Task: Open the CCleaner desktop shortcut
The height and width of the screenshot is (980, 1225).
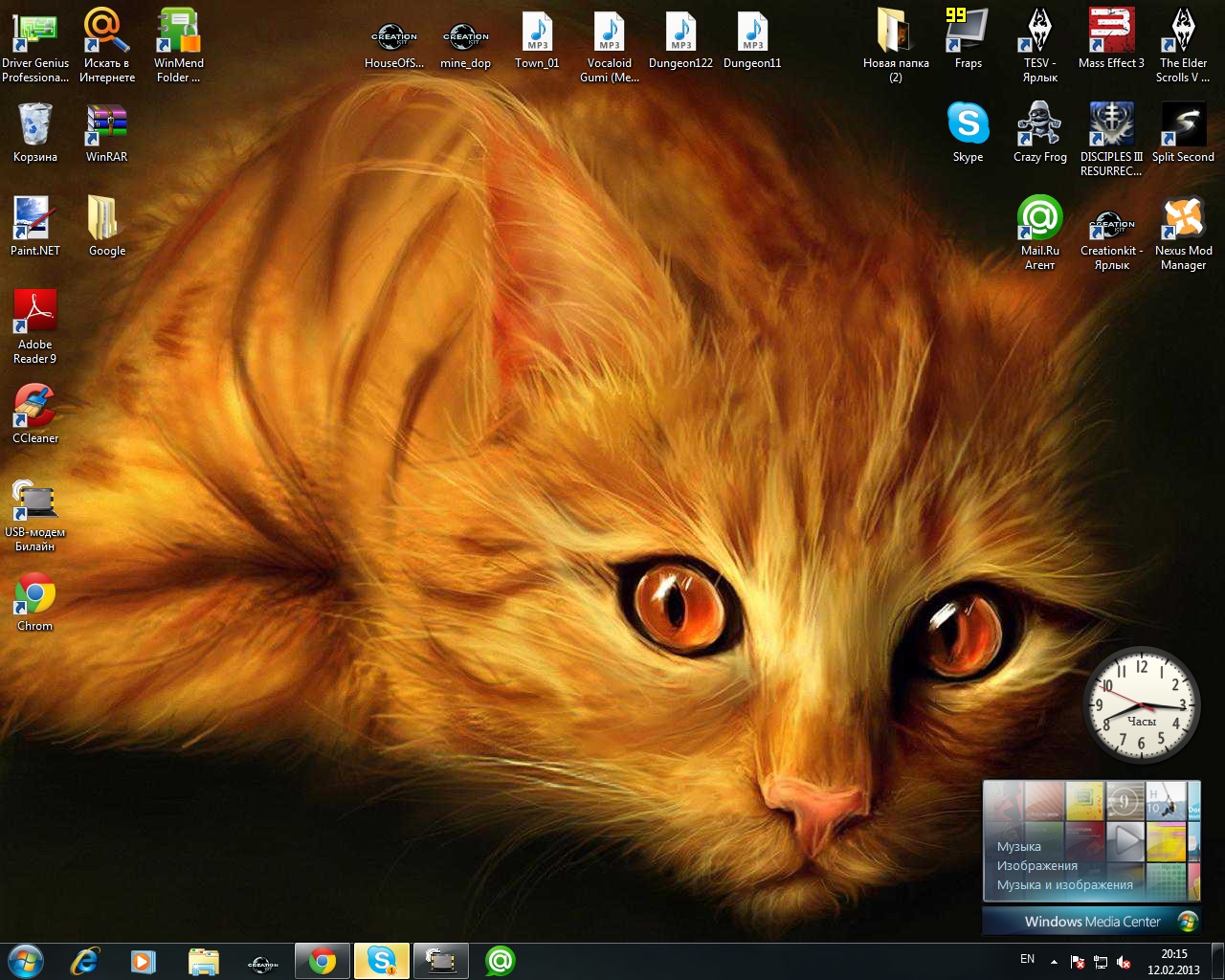Action: [x=35, y=409]
